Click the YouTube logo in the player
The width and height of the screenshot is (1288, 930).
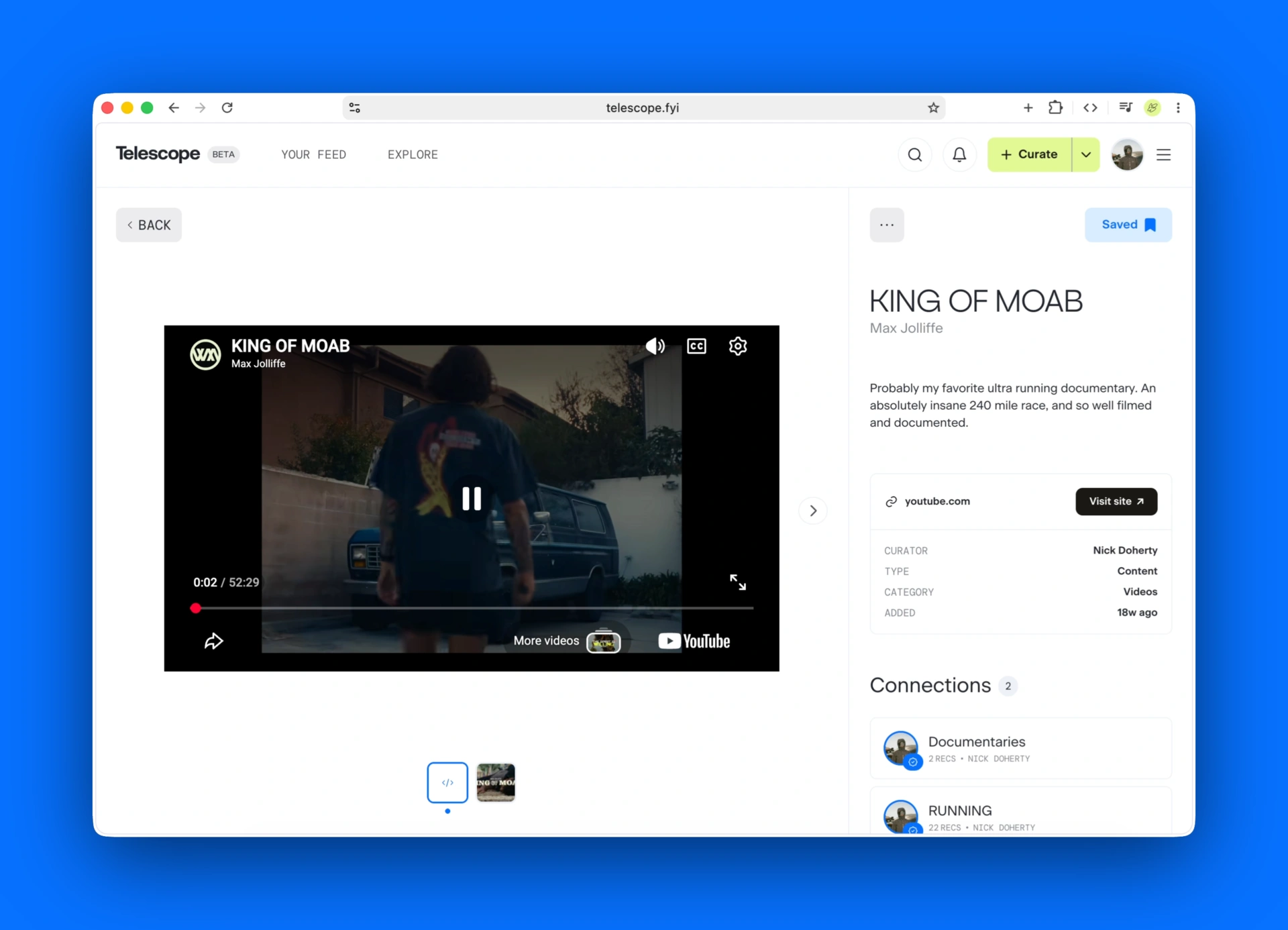point(694,641)
